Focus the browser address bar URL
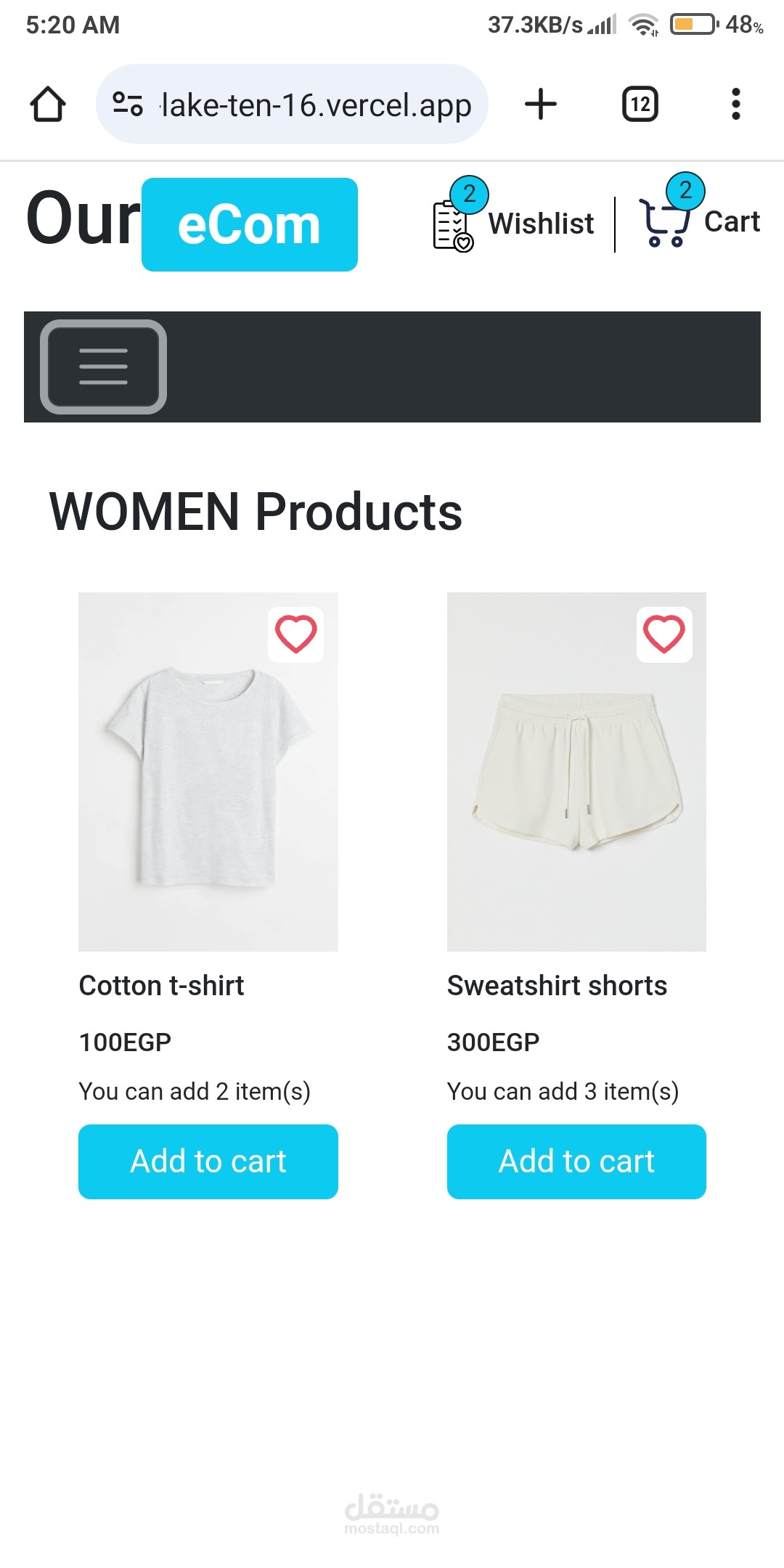 pos(316,105)
